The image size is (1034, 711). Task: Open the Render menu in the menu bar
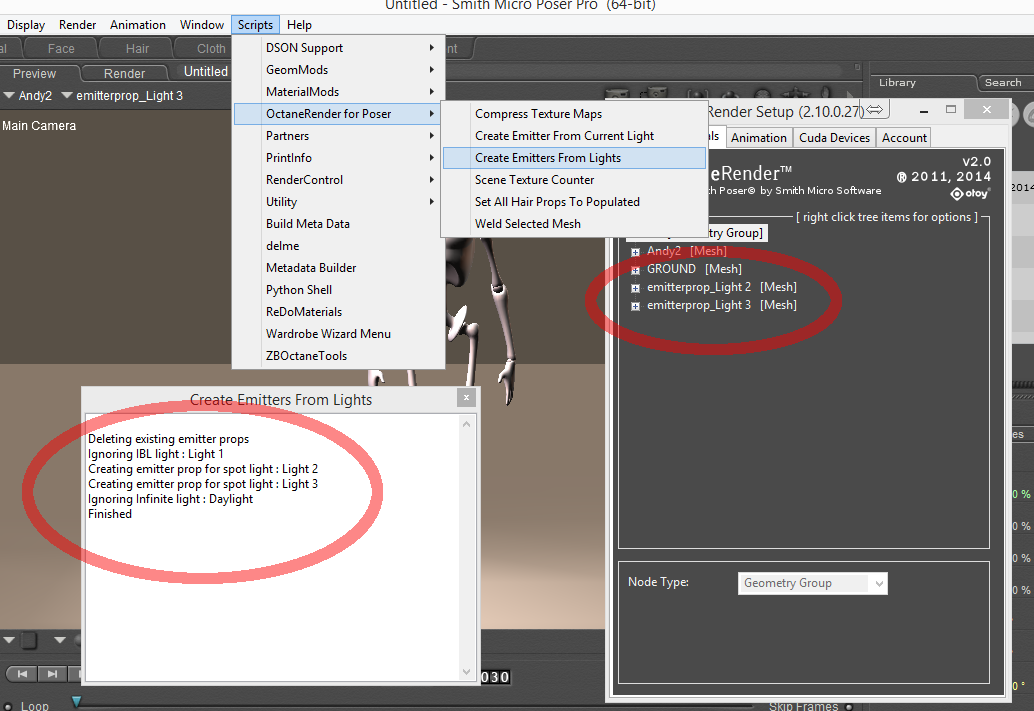[77, 25]
